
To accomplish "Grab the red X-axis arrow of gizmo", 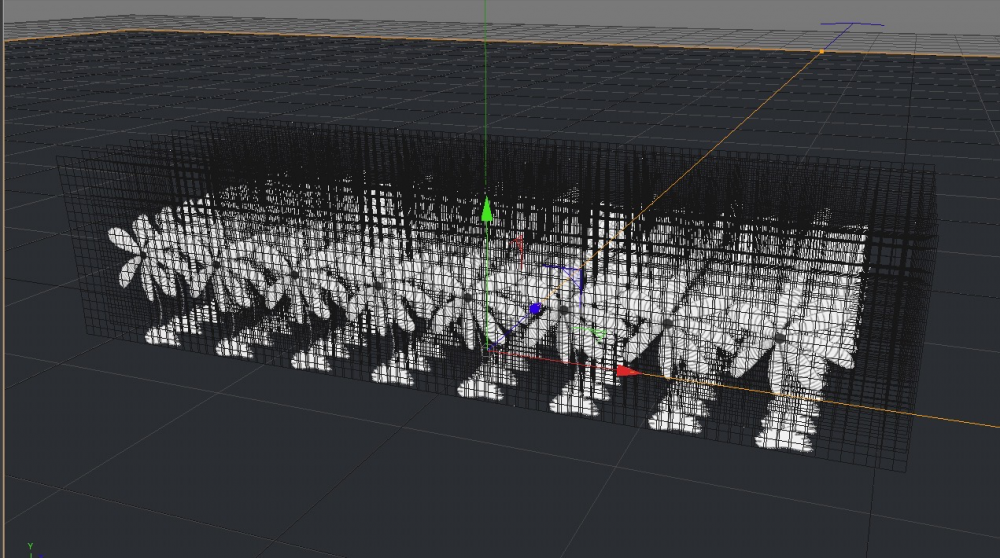I will tap(629, 371).
